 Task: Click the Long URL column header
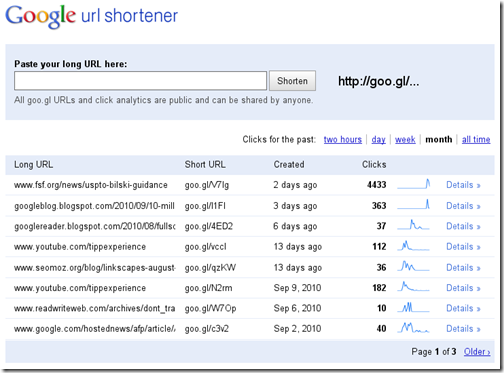pos(33,165)
